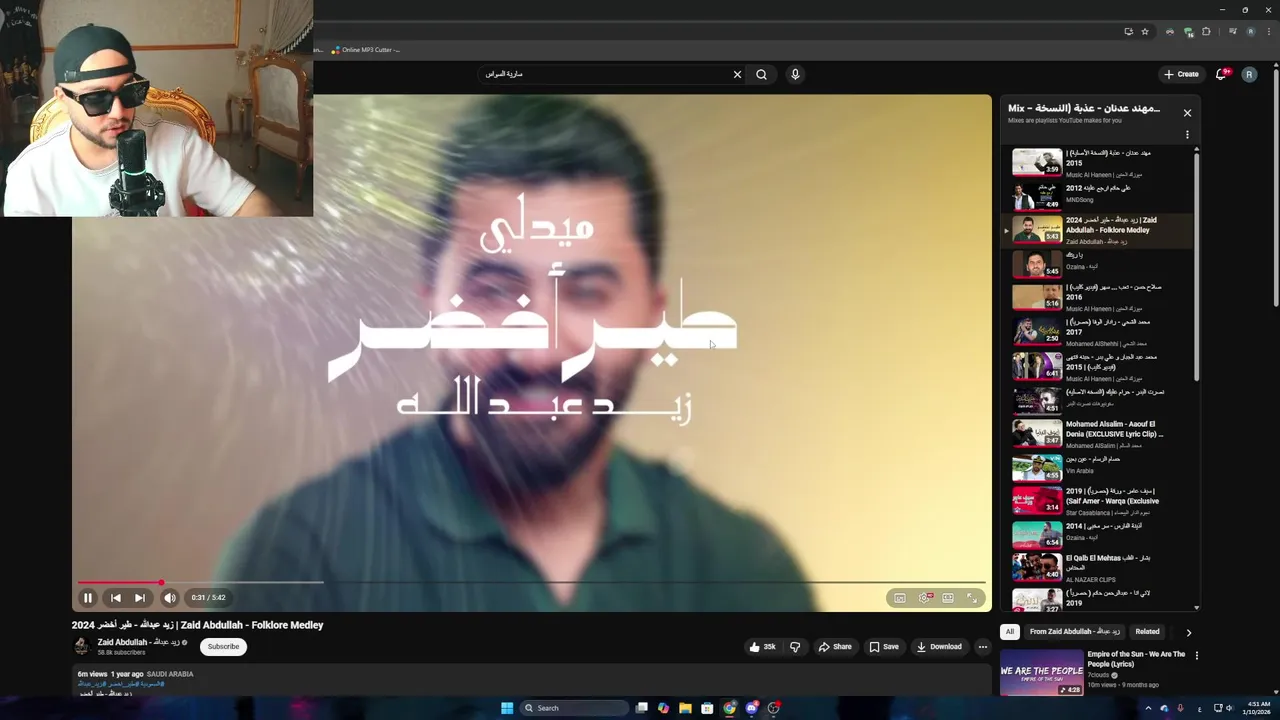Open Chrome extensions puzzle icon
Screen dimensions: 1280x720
[1206, 31]
